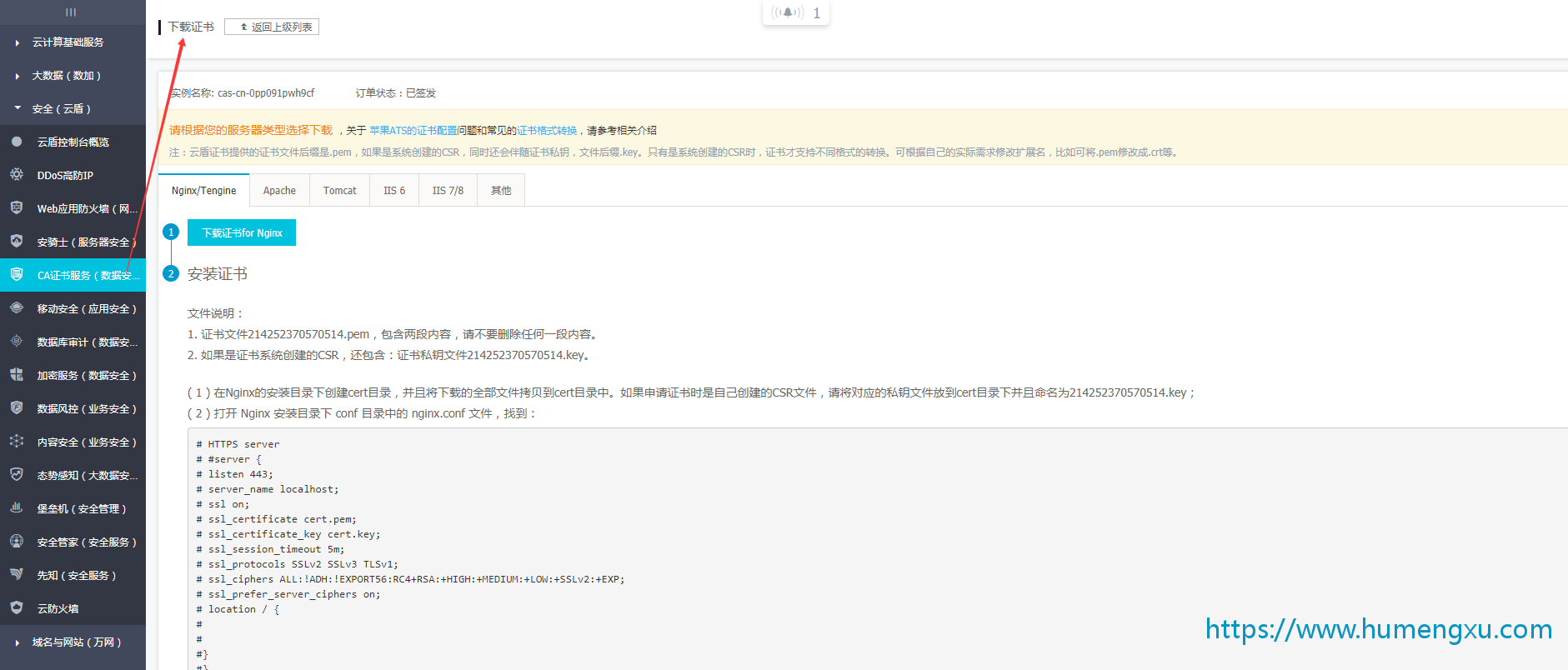The width and height of the screenshot is (1568, 670).
Task: Open 移动安全（应用安全） menu entry
Action: [x=73, y=308]
